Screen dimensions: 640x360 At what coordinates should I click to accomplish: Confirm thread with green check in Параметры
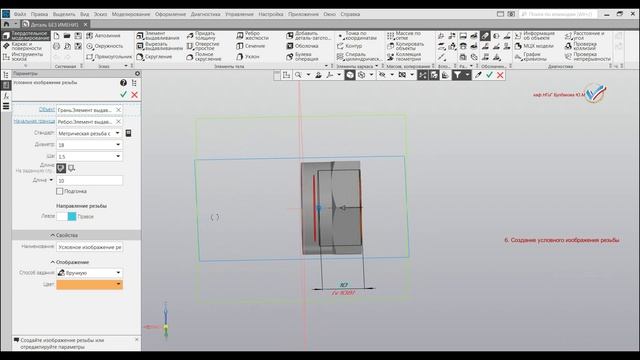coord(123,95)
